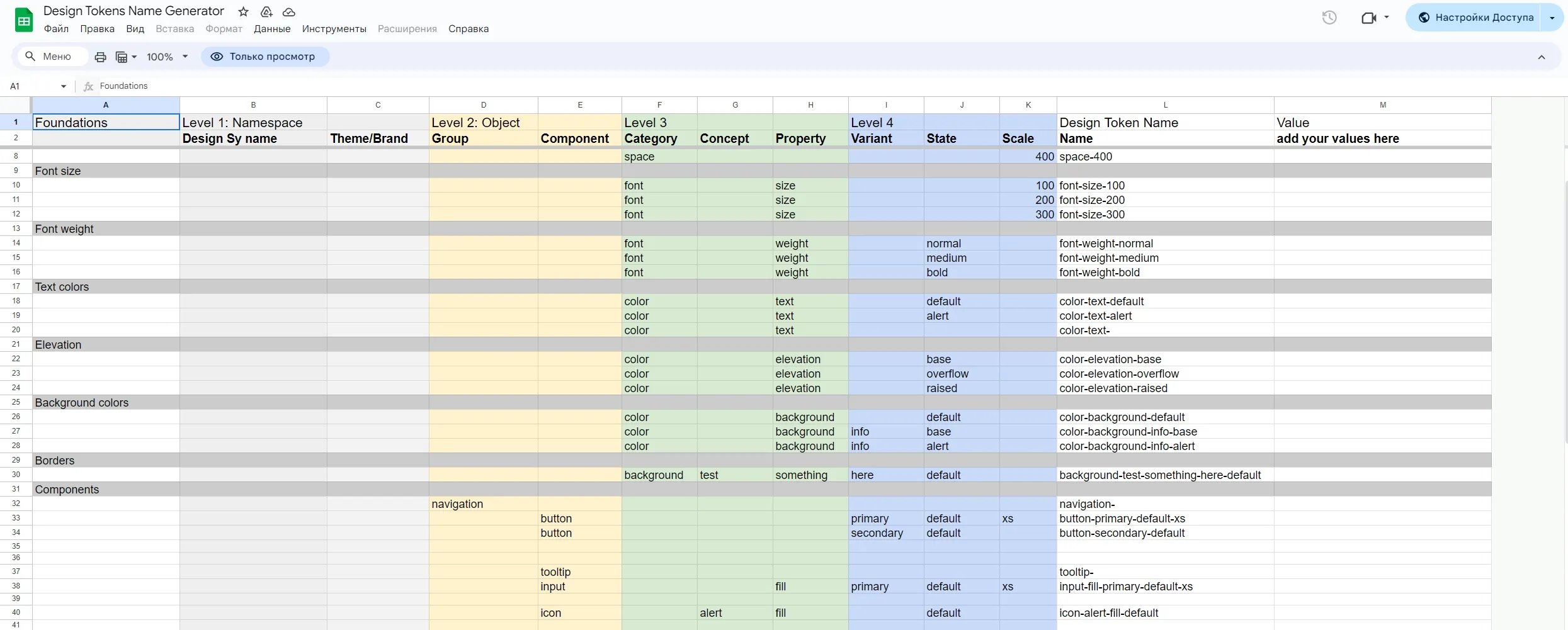Select column L header

click(x=1165, y=105)
